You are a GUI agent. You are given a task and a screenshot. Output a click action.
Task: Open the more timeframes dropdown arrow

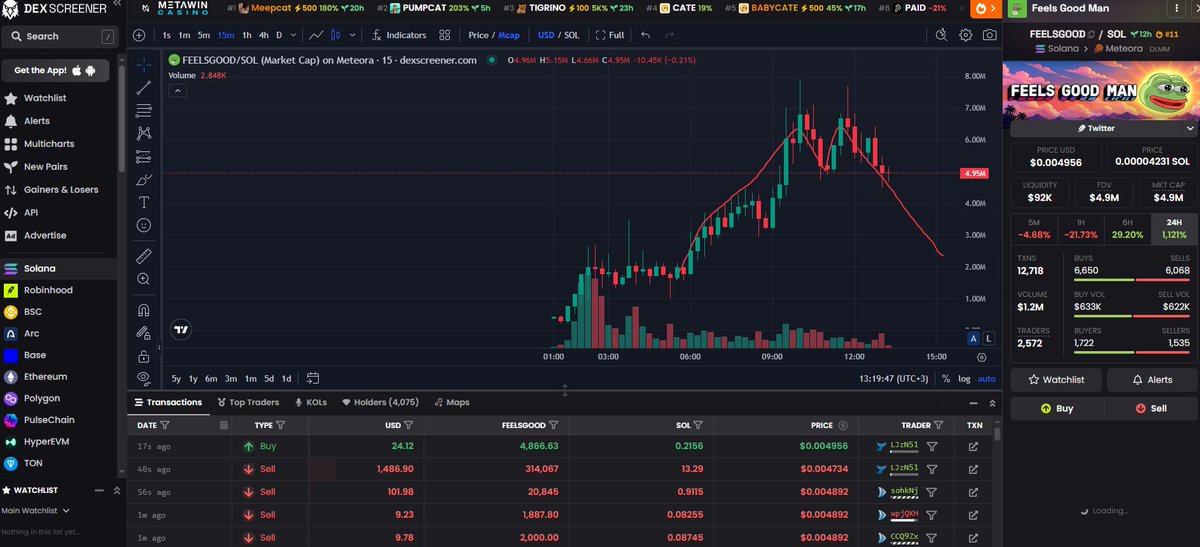point(295,35)
